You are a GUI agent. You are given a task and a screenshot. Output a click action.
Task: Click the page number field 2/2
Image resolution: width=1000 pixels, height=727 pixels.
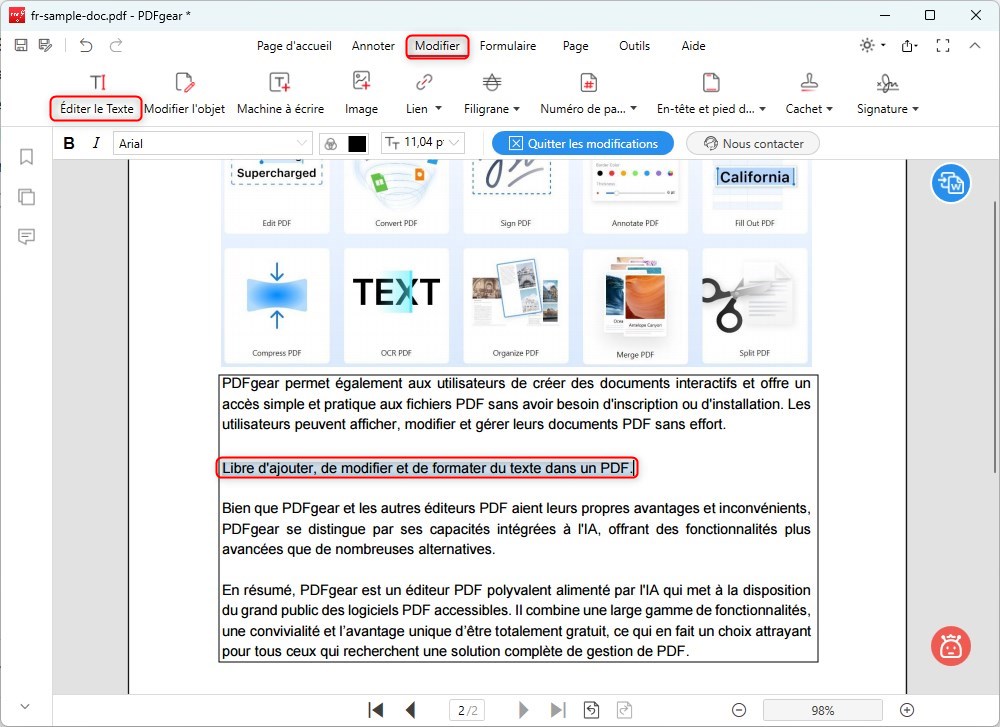467,710
